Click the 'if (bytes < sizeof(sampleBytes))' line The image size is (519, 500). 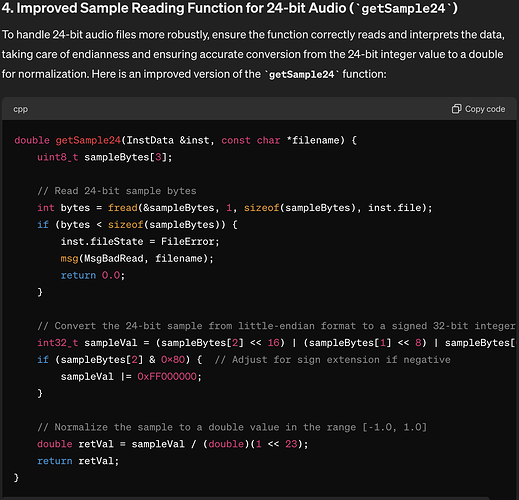(x=137, y=225)
